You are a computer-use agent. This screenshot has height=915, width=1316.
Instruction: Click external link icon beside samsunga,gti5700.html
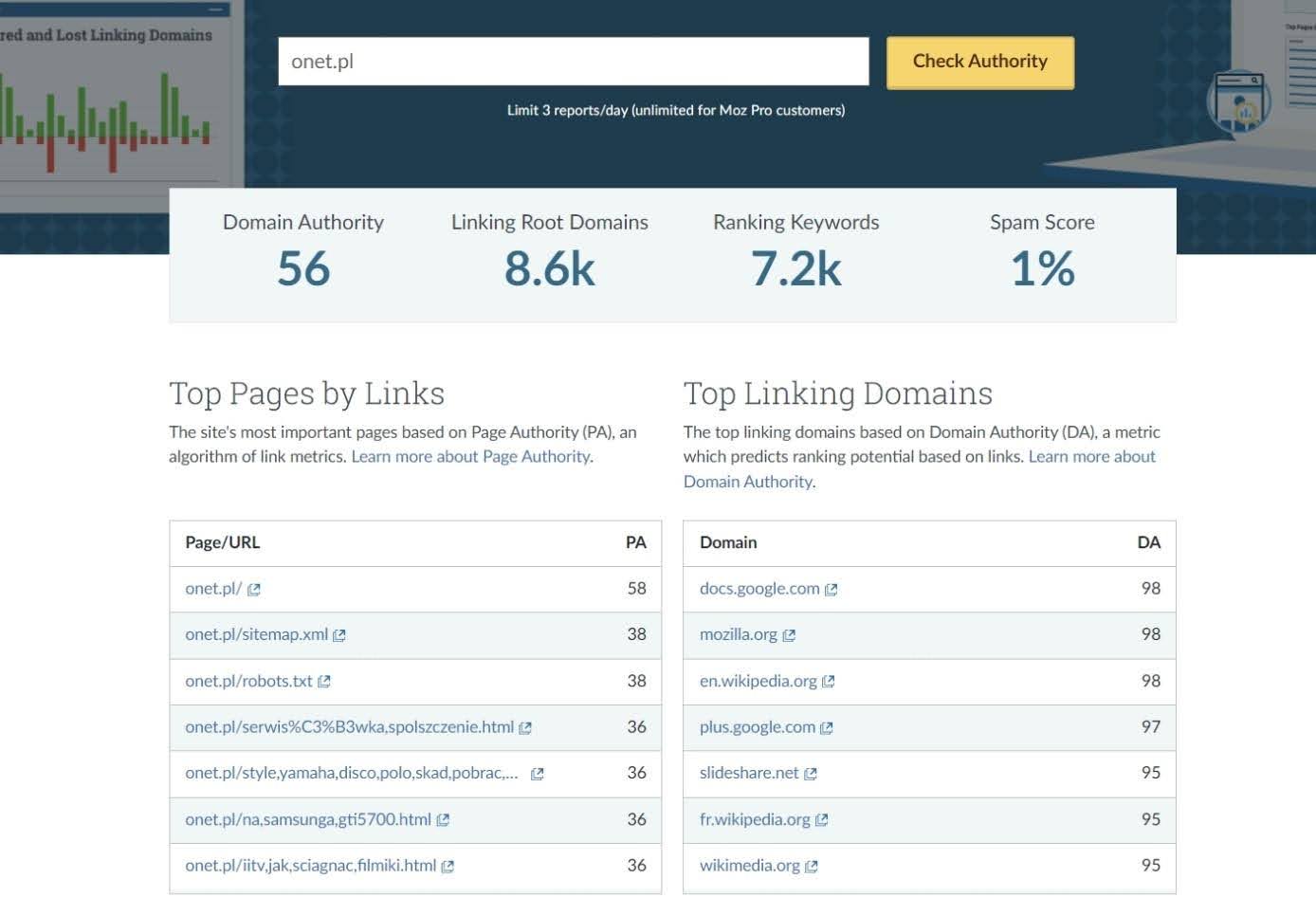[443, 820]
